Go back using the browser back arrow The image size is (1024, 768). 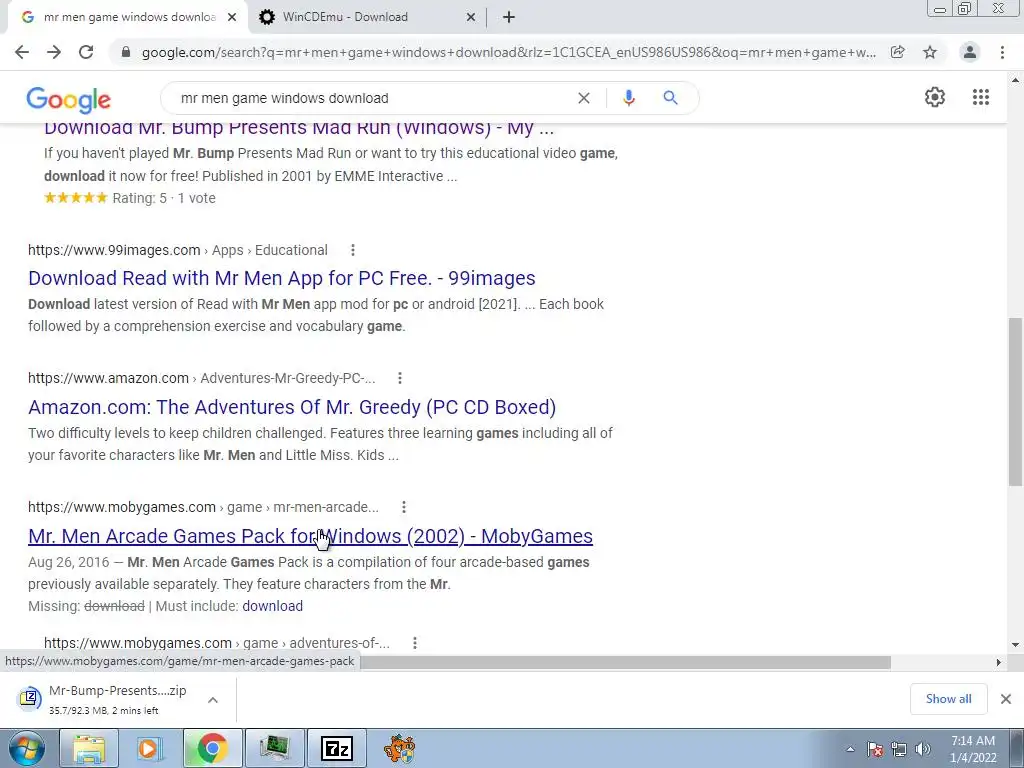click(x=22, y=52)
